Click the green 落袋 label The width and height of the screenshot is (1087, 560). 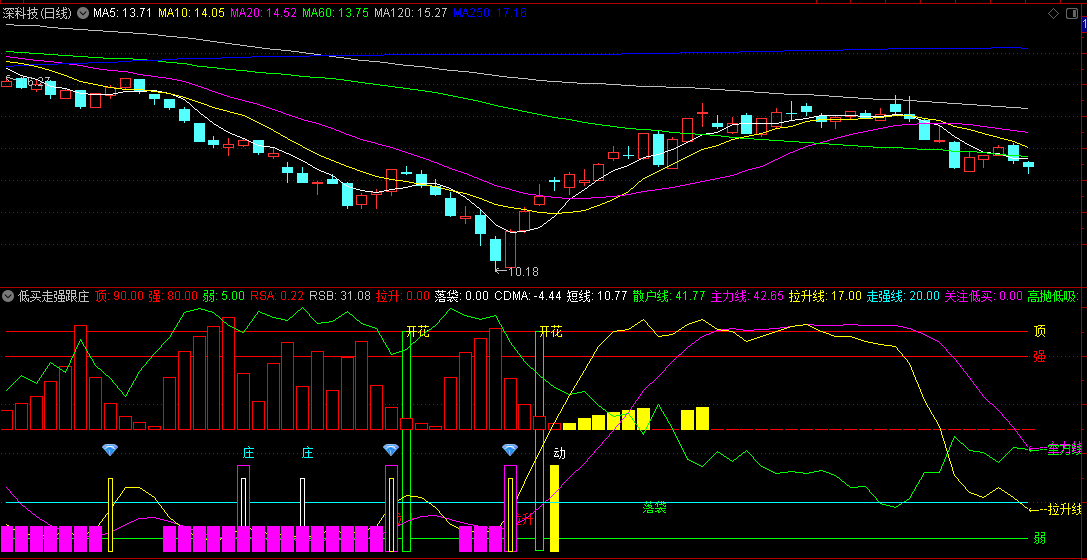click(654, 508)
